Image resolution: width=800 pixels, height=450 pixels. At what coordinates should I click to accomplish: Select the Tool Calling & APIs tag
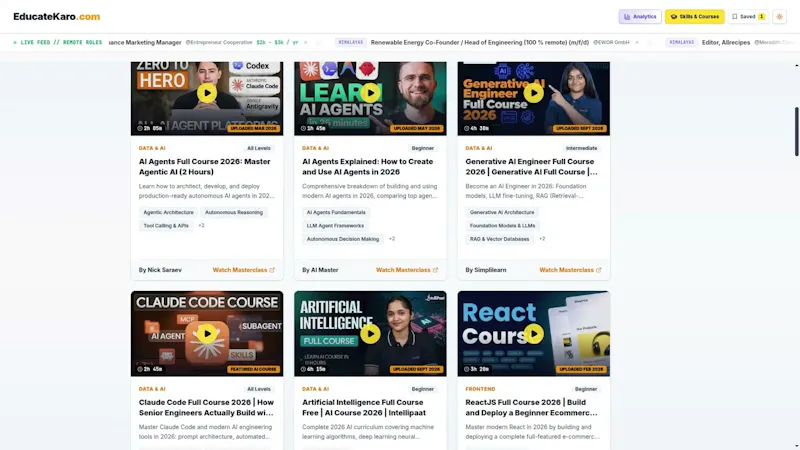[166, 226]
